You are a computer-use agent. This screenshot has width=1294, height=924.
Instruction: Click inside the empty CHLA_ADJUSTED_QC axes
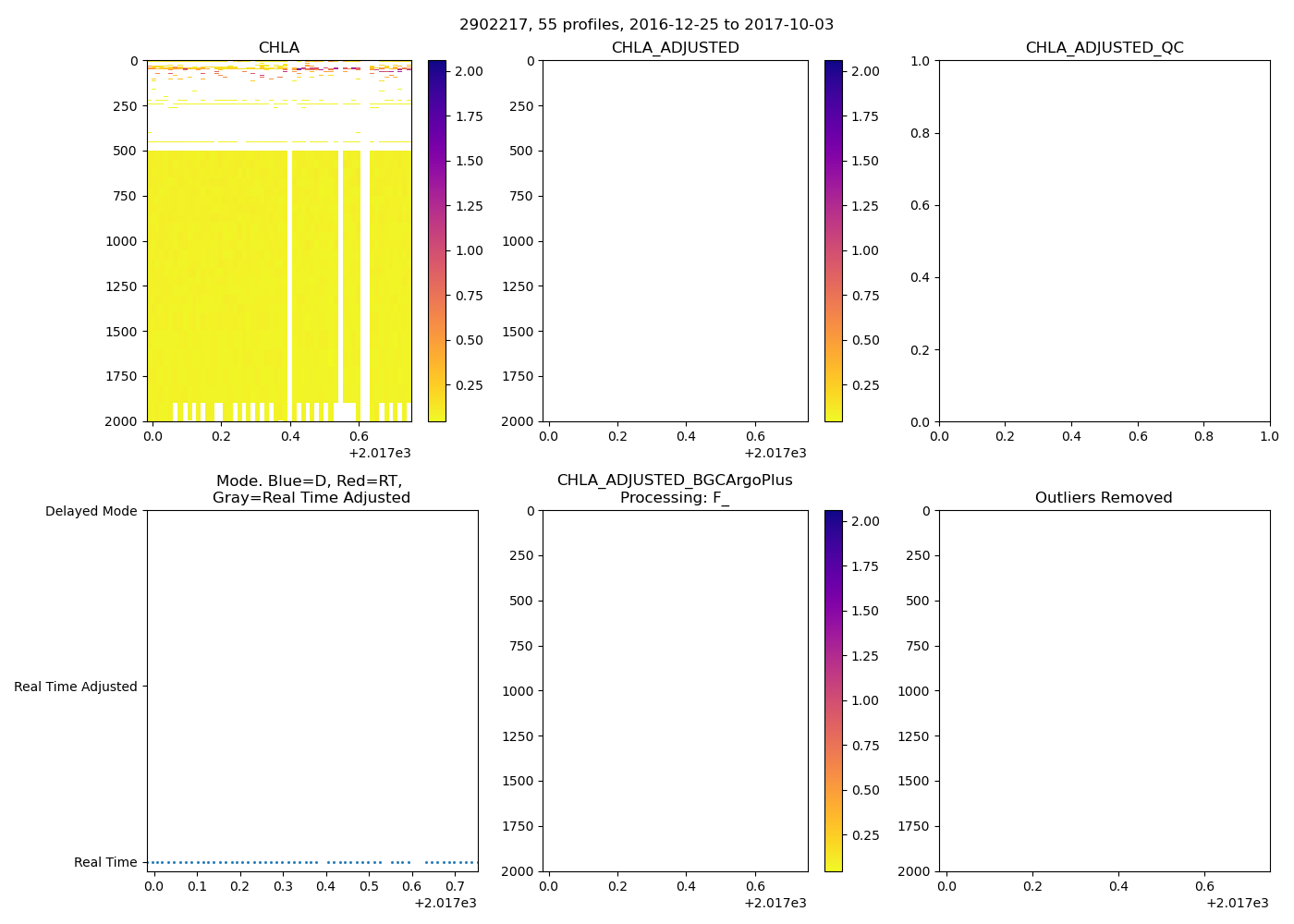click(1104, 240)
